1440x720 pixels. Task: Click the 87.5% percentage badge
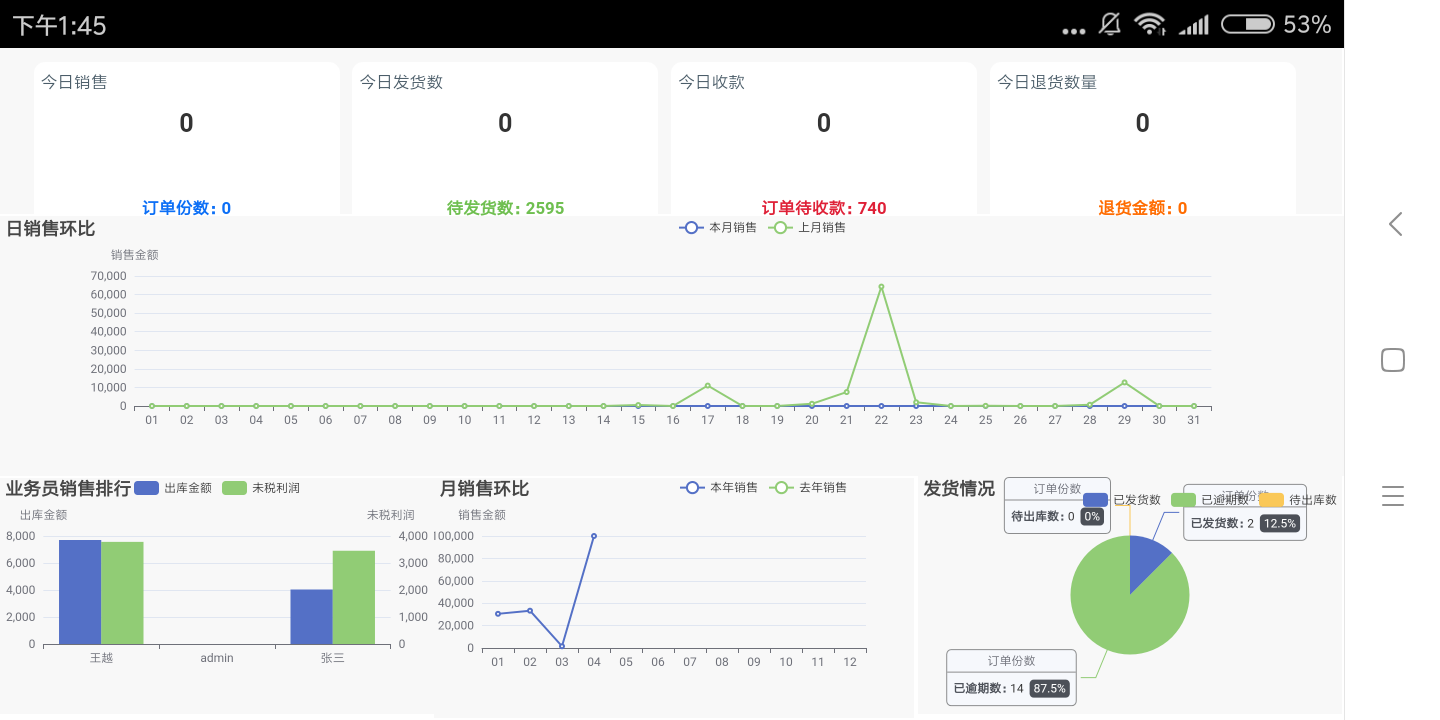click(1049, 689)
